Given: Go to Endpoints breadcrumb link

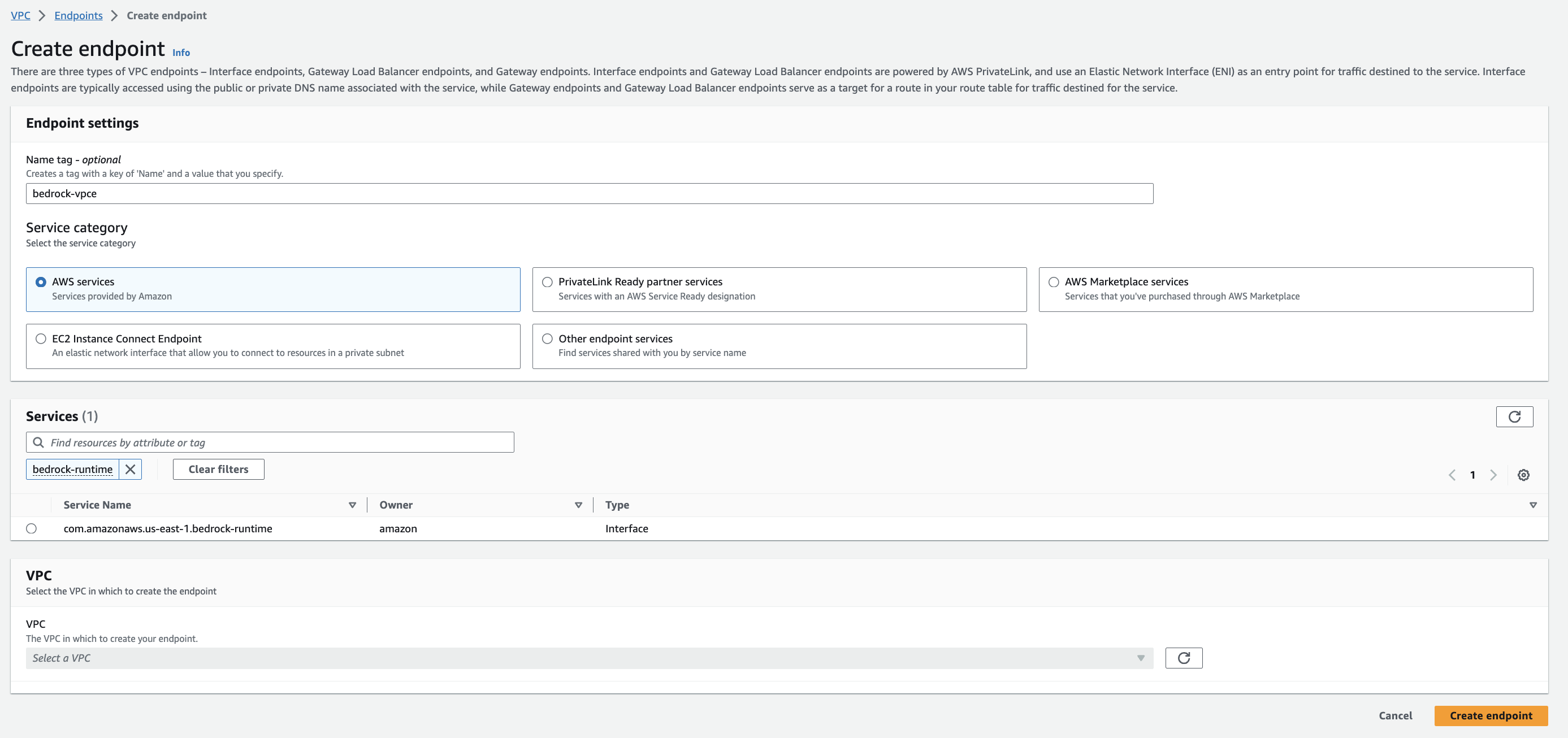Looking at the screenshot, I should 79,15.
